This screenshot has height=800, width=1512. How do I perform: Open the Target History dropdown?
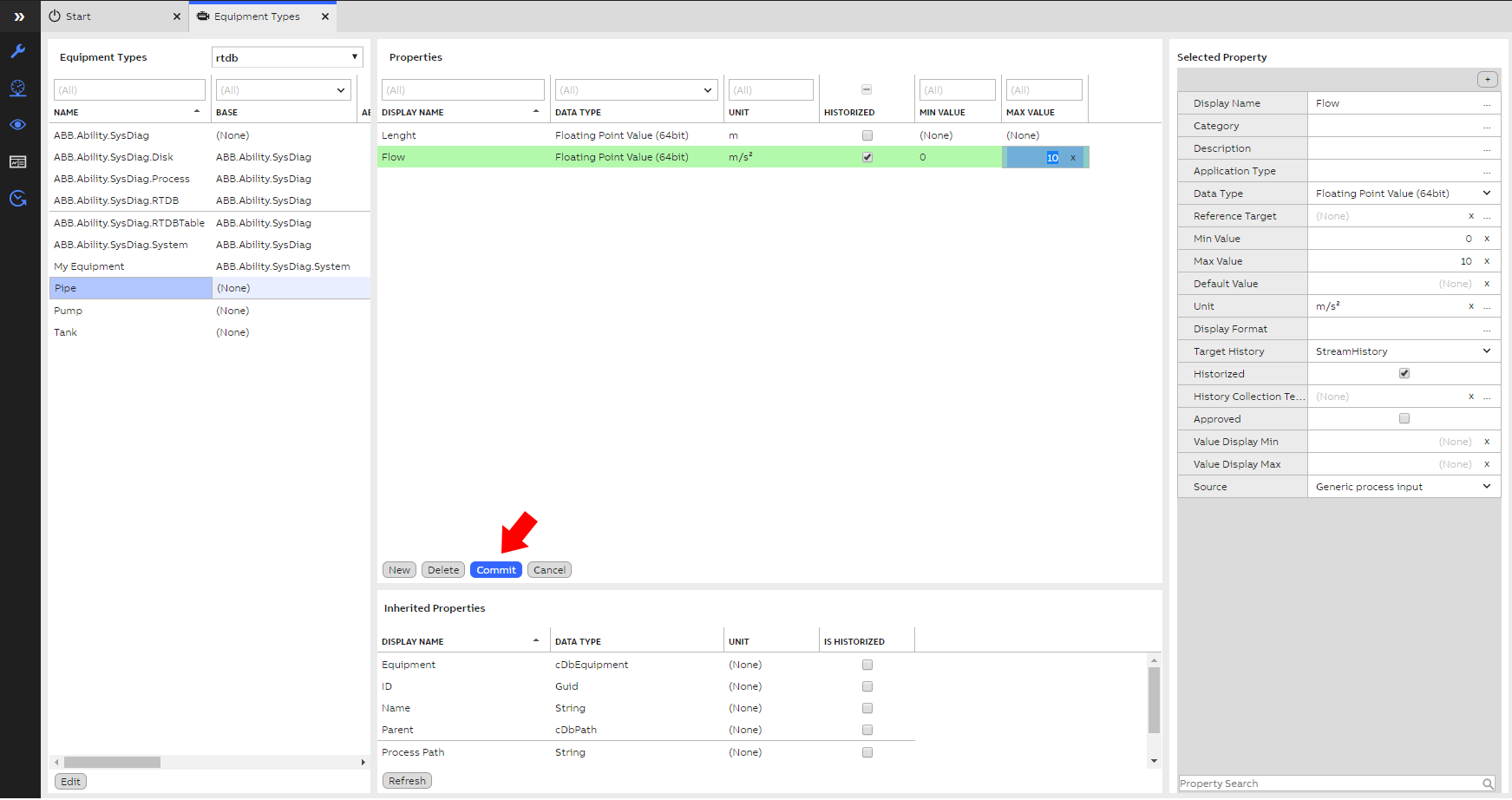click(x=1487, y=351)
